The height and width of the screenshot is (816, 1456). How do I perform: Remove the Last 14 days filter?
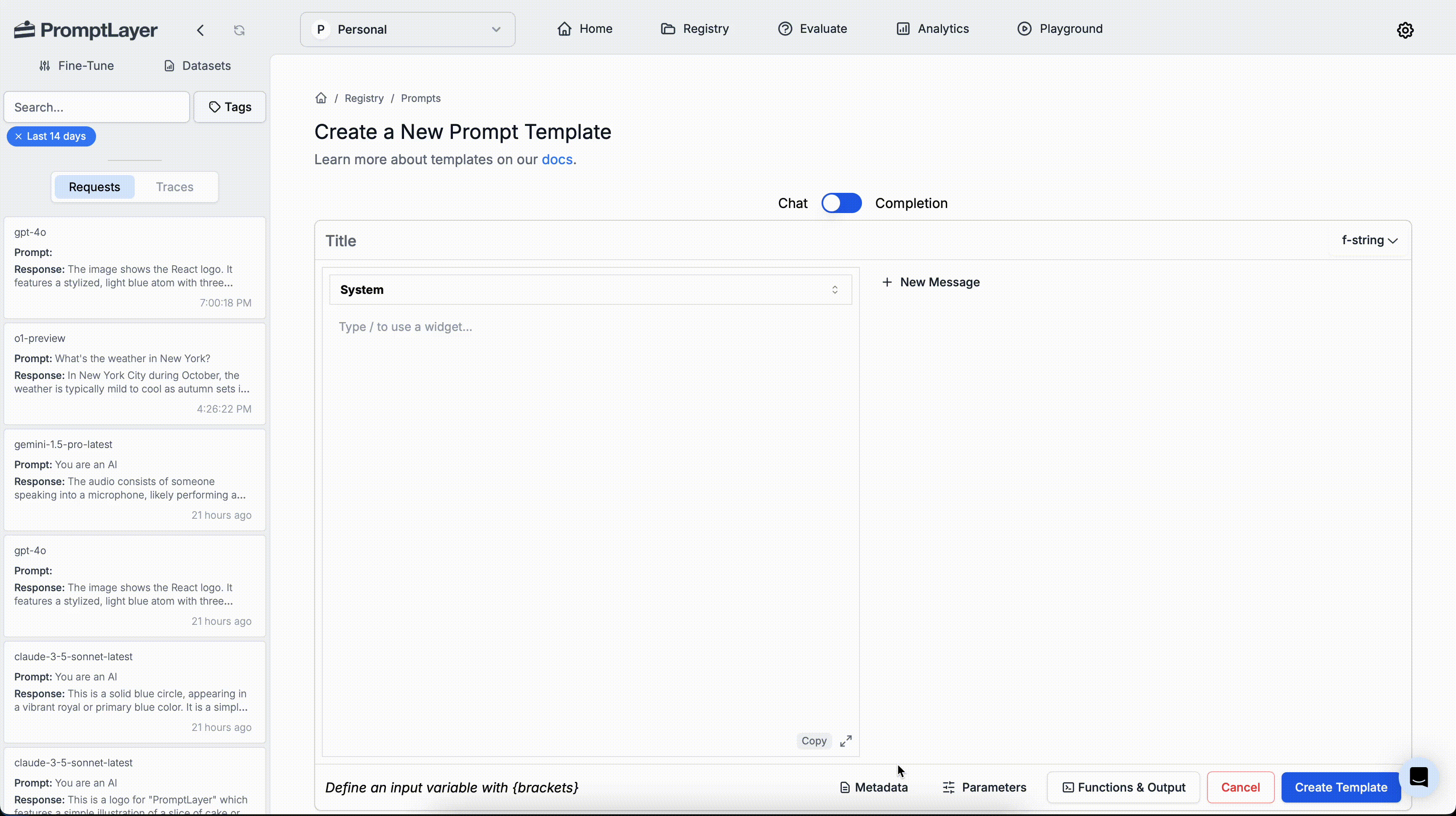pyautogui.click(x=19, y=136)
